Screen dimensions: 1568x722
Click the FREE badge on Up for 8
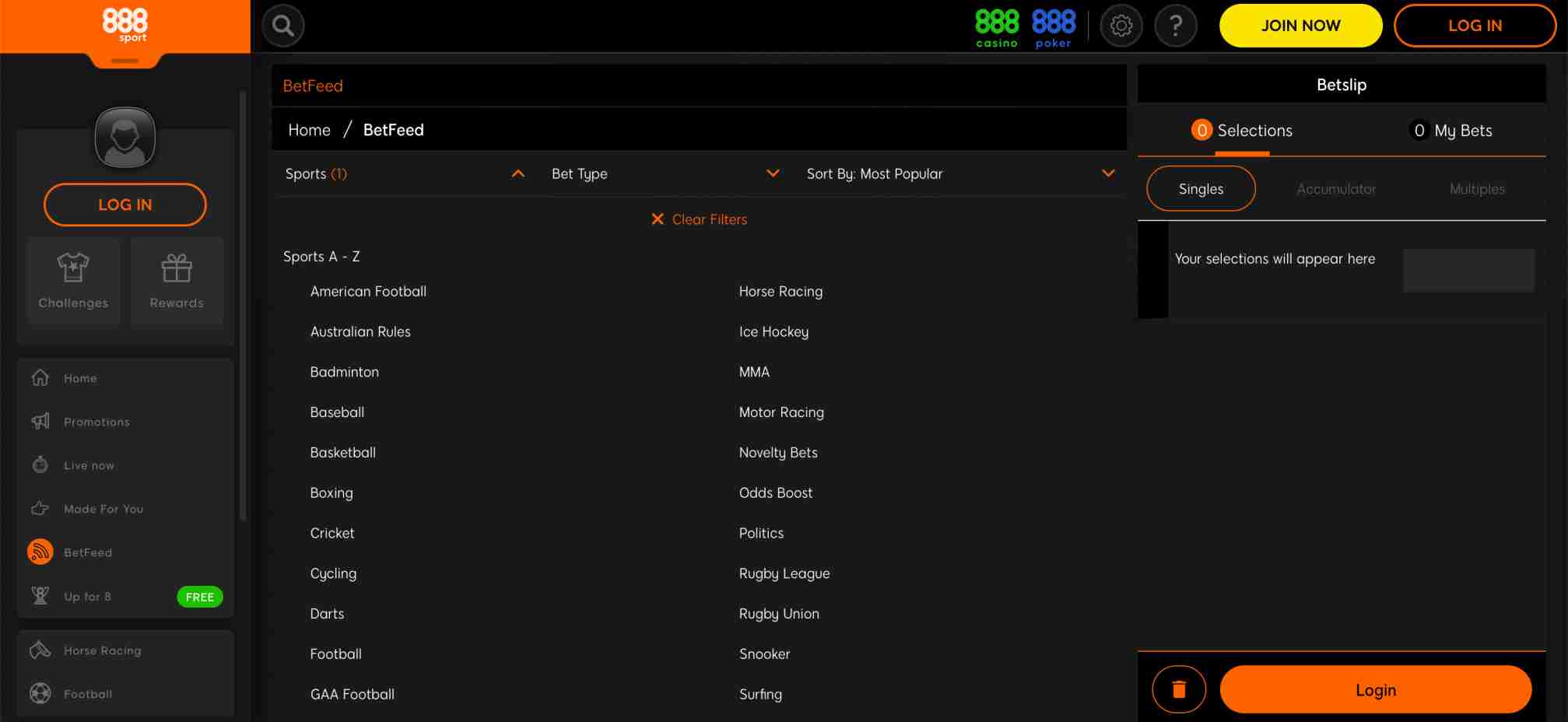pyautogui.click(x=200, y=597)
